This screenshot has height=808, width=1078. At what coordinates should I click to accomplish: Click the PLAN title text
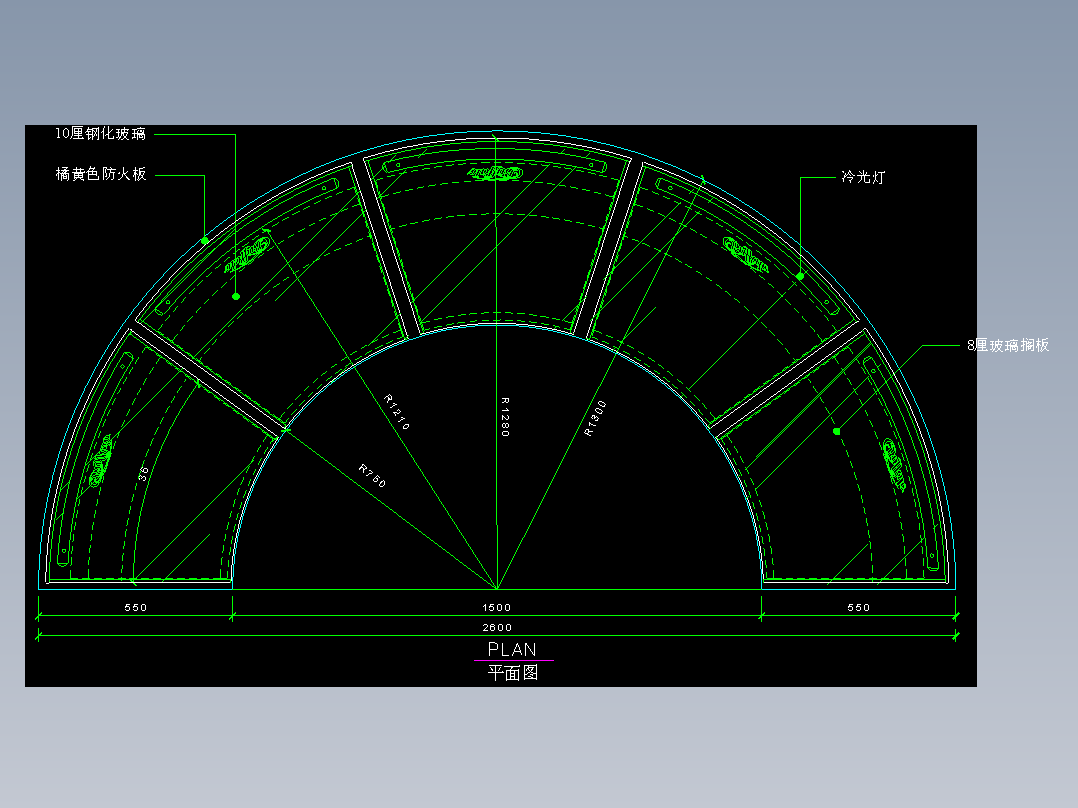click(512, 649)
